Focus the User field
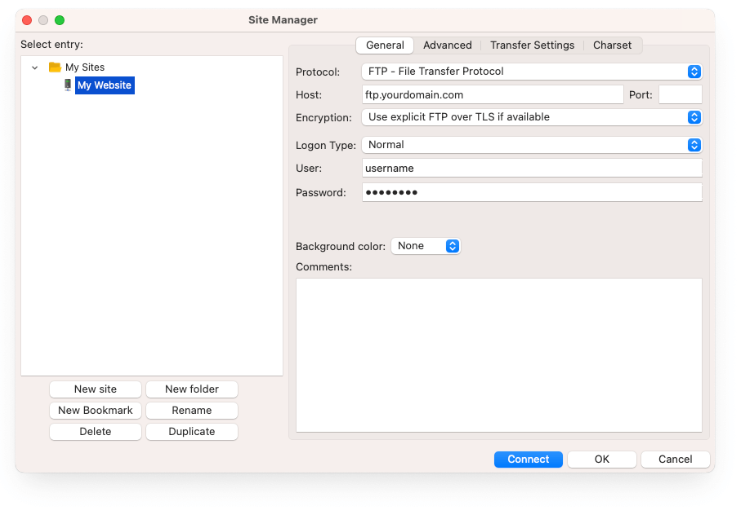 pyautogui.click(x=532, y=168)
